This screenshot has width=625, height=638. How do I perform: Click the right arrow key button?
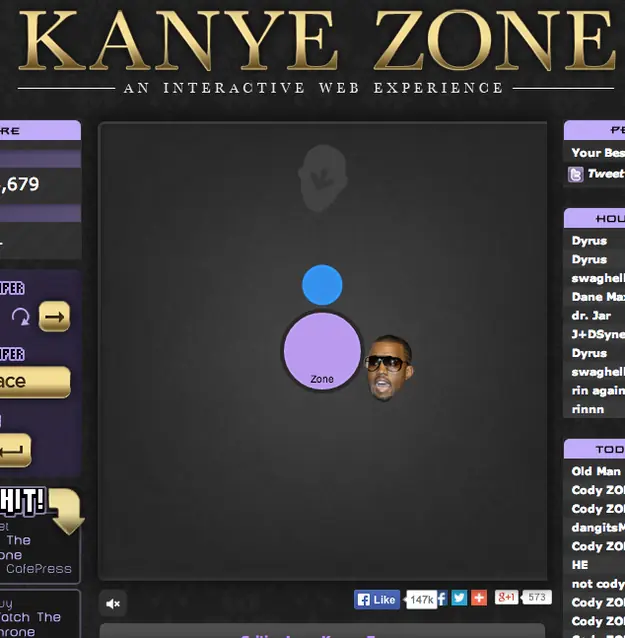coord(54,316)
